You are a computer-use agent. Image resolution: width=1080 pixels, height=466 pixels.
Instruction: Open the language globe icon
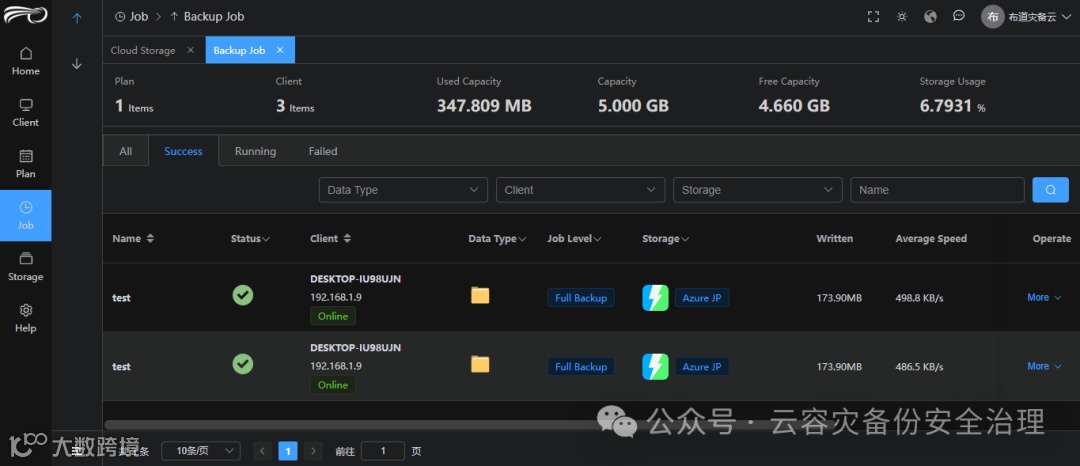[931, 17]
